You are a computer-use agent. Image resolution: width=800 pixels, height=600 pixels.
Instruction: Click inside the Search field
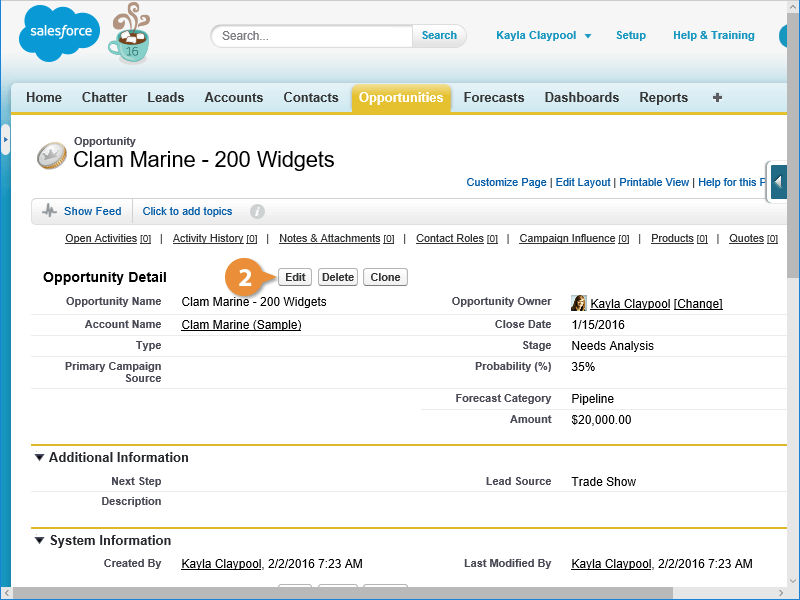pos(312,36)
